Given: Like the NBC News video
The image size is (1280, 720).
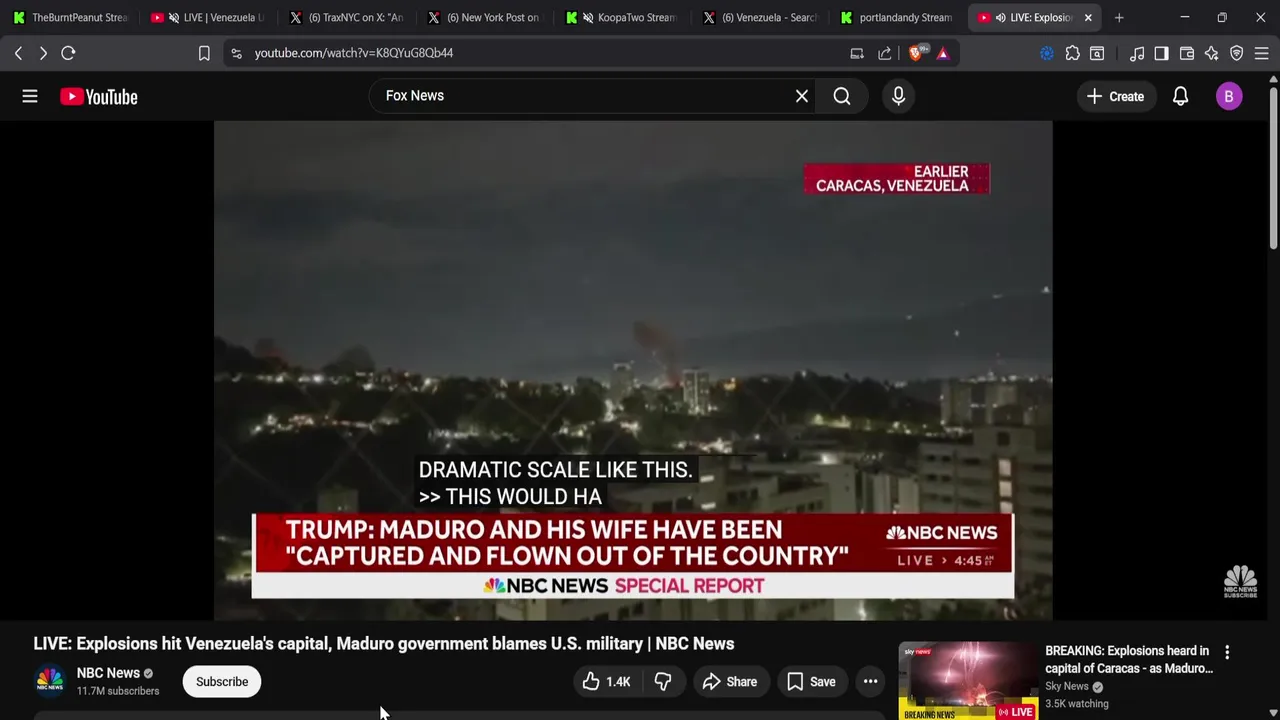Looking at the screenshot, I should point(606,682).
